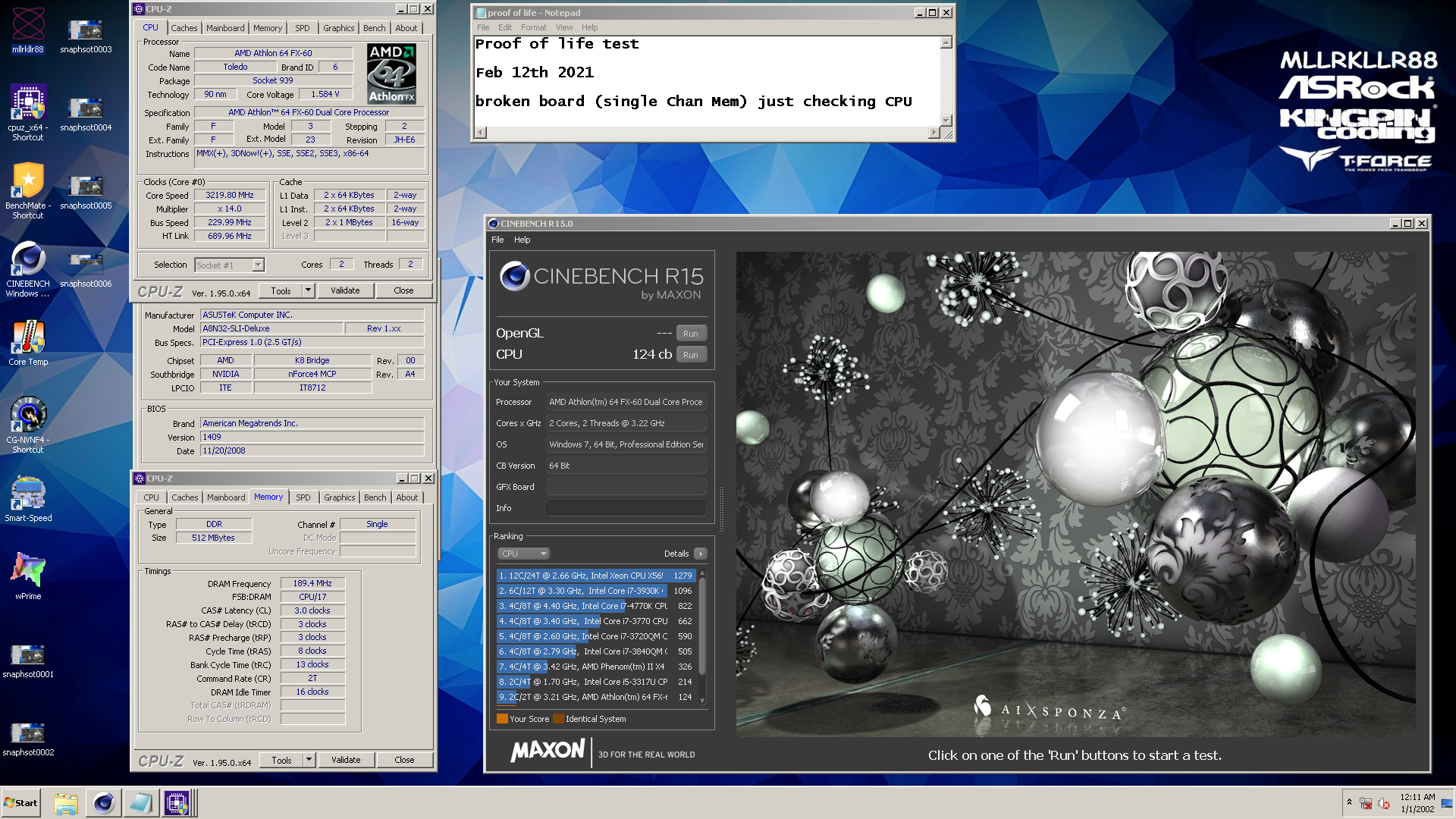Open snaphsot0006 desktop icon

tap(86, 268)
